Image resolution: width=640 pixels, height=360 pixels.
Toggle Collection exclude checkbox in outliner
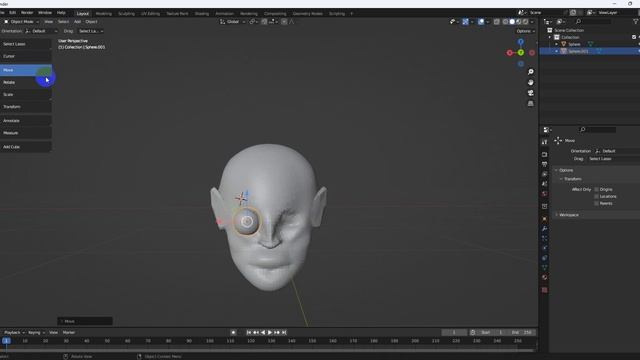click(634, 37)
